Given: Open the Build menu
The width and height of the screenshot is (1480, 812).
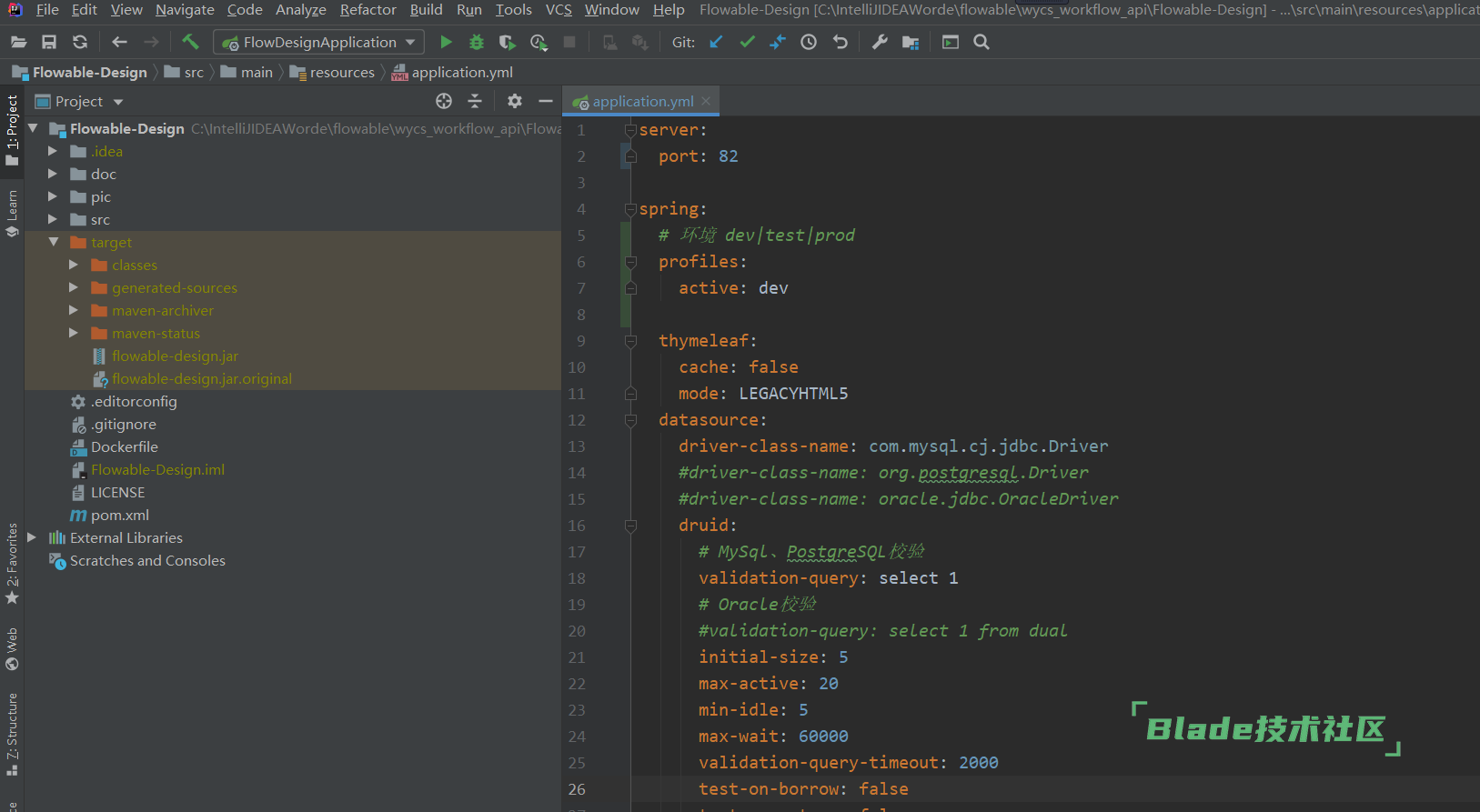Looking at the screenshot, I should pyautogui.click(x=426, y=10).
